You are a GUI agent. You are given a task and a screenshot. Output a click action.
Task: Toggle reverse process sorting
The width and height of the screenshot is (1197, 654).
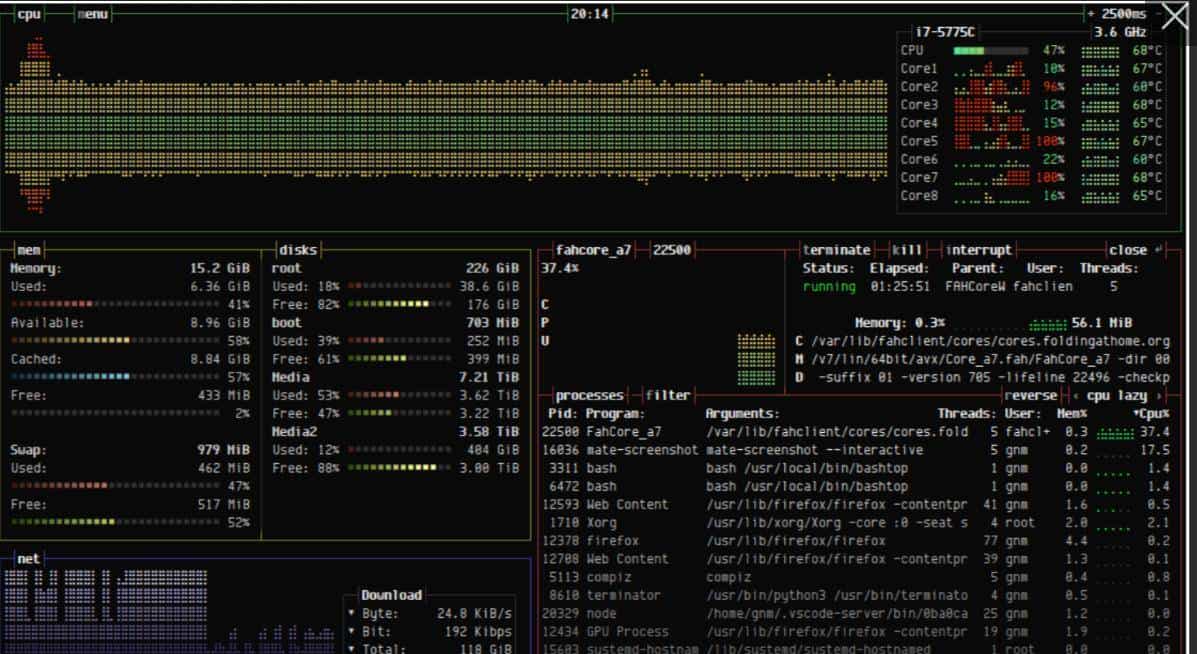(x=1030, y=394)
